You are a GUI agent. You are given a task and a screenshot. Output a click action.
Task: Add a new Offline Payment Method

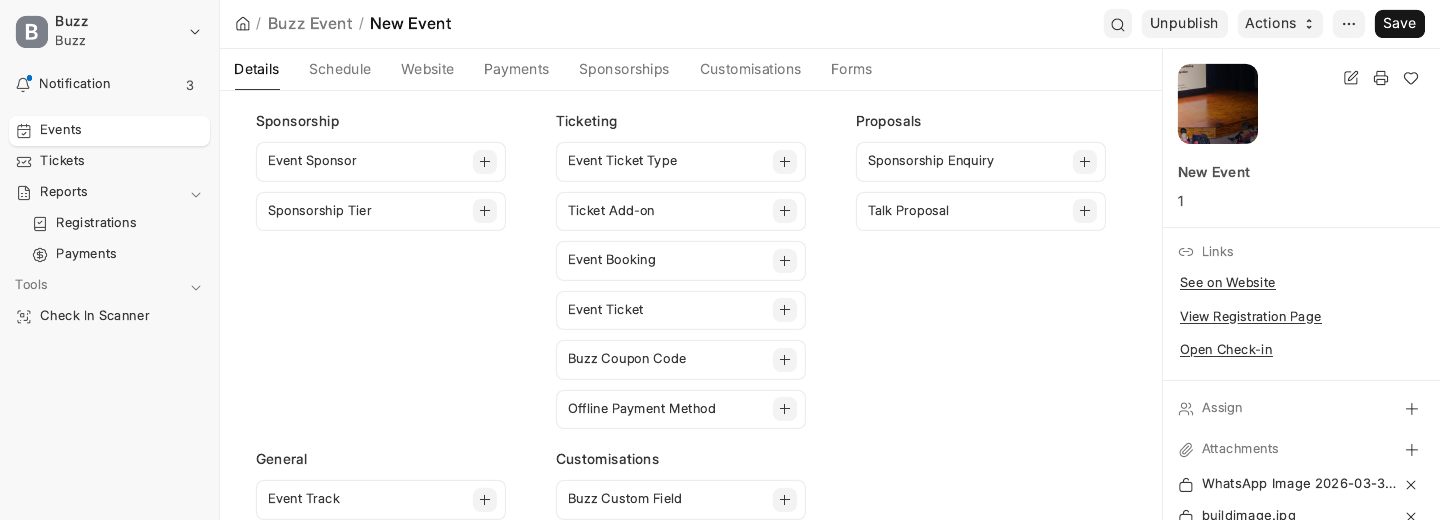tap(785, 409)
